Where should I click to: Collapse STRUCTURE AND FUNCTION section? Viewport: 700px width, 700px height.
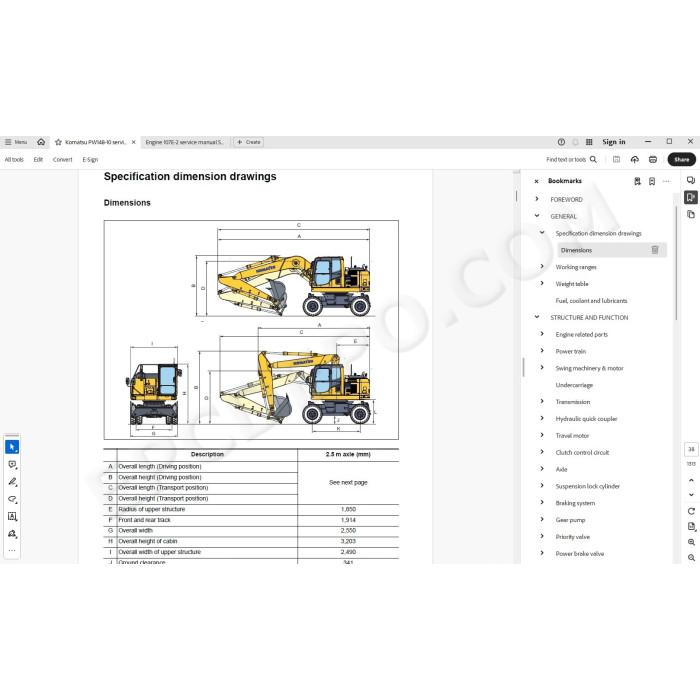[537, 317]
